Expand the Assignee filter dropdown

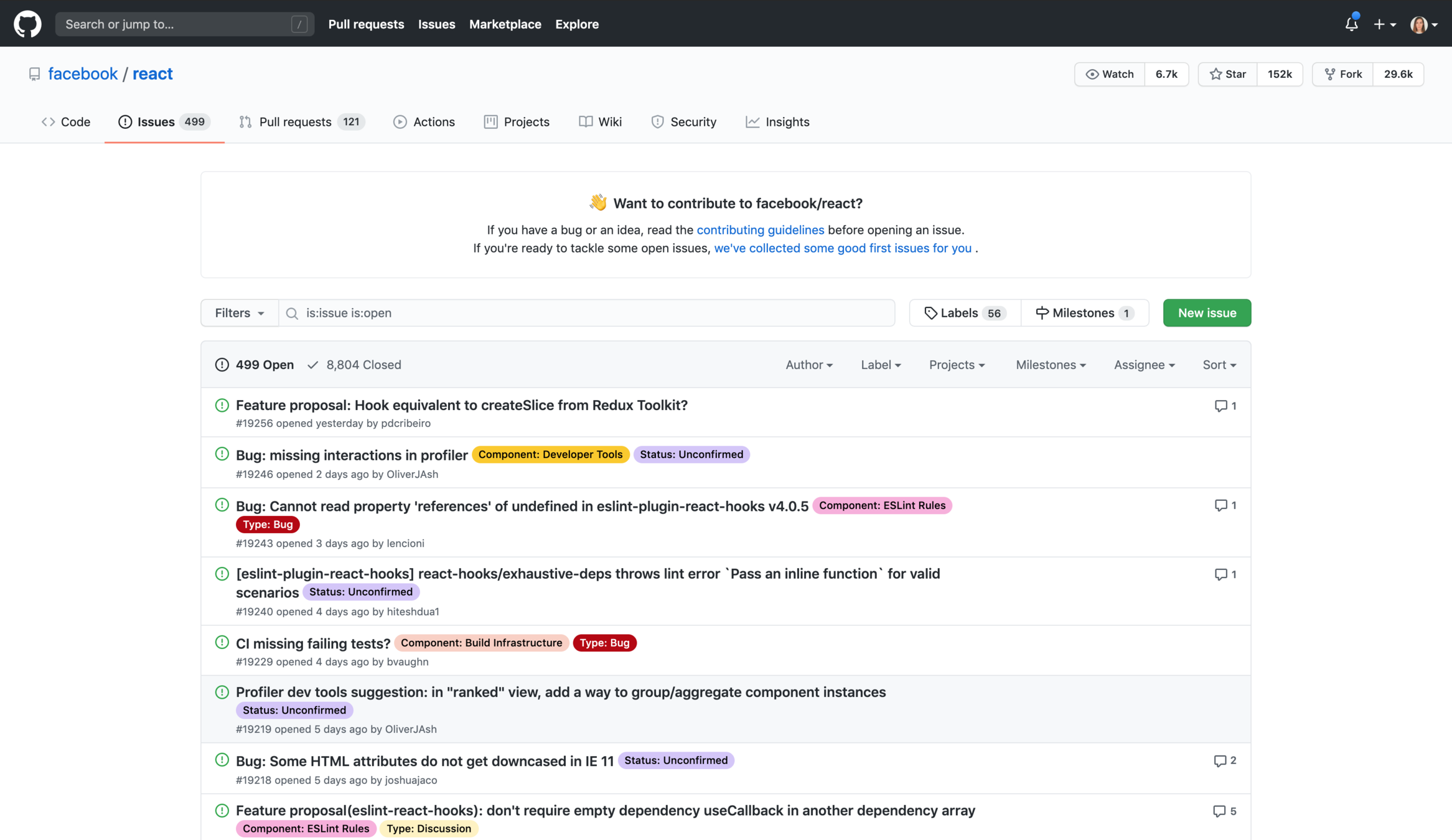[1144, 365]
